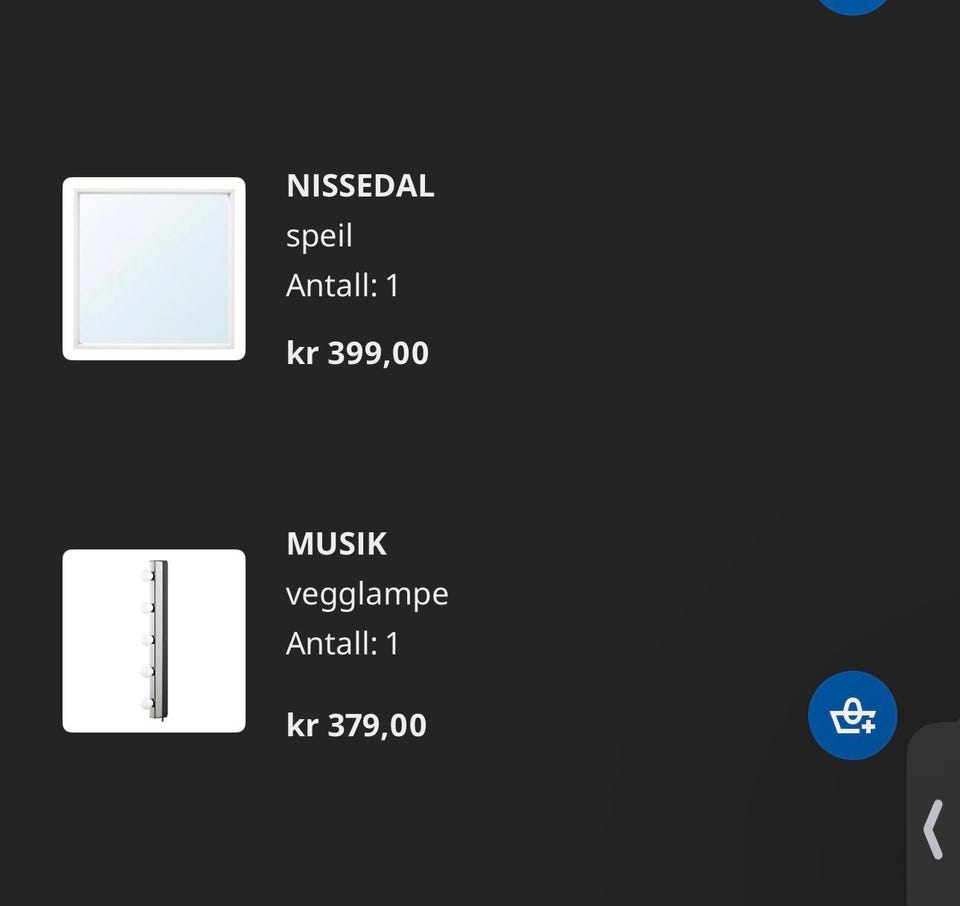Open the NISSEDAL product title
The width and height of the screenshot is (960, 906).
[x=360, y=186]
